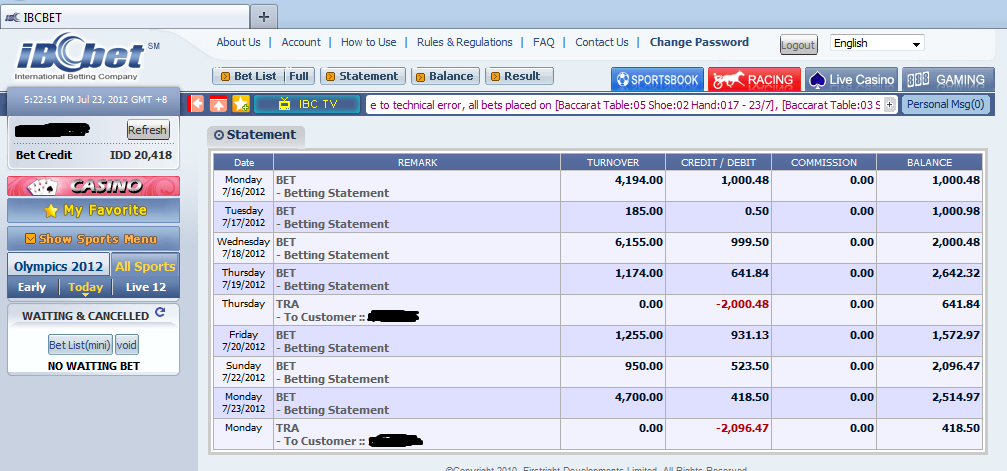
Task: Click the scrolling Baccarat error announcement text
Action: pyautogui.click(x=625, y=104)
